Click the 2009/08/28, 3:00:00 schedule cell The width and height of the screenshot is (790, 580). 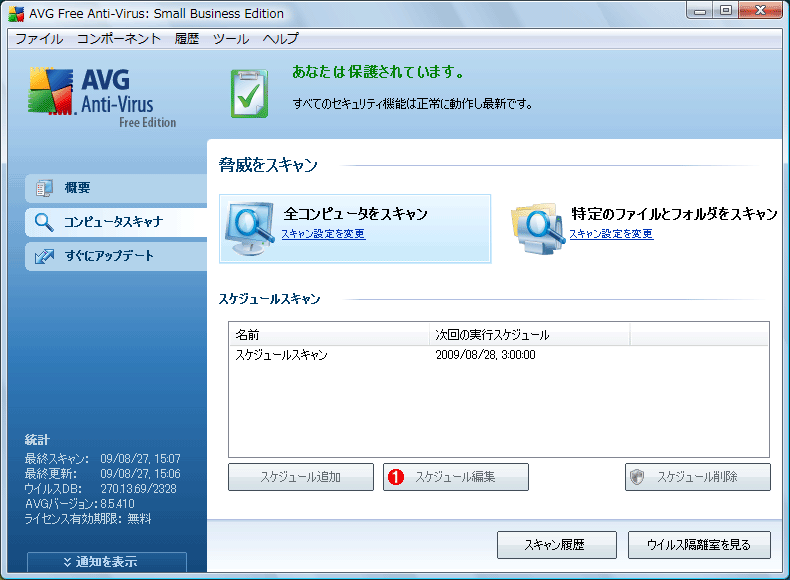485,355
